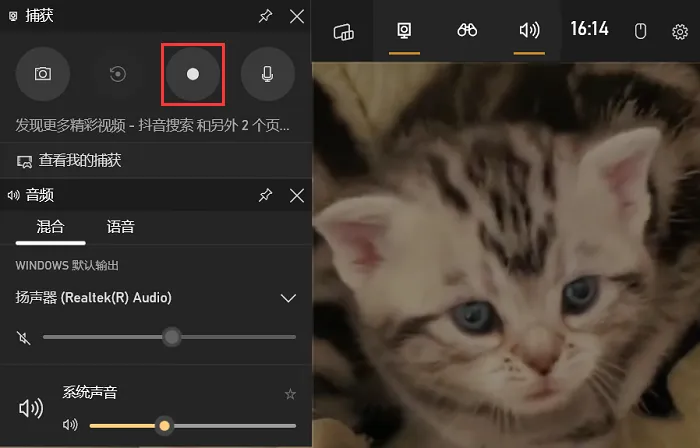Viewport: 700px width, 448px height.
Task: Click the WINDOWS 默认输出 label
Action: (67, 265)
